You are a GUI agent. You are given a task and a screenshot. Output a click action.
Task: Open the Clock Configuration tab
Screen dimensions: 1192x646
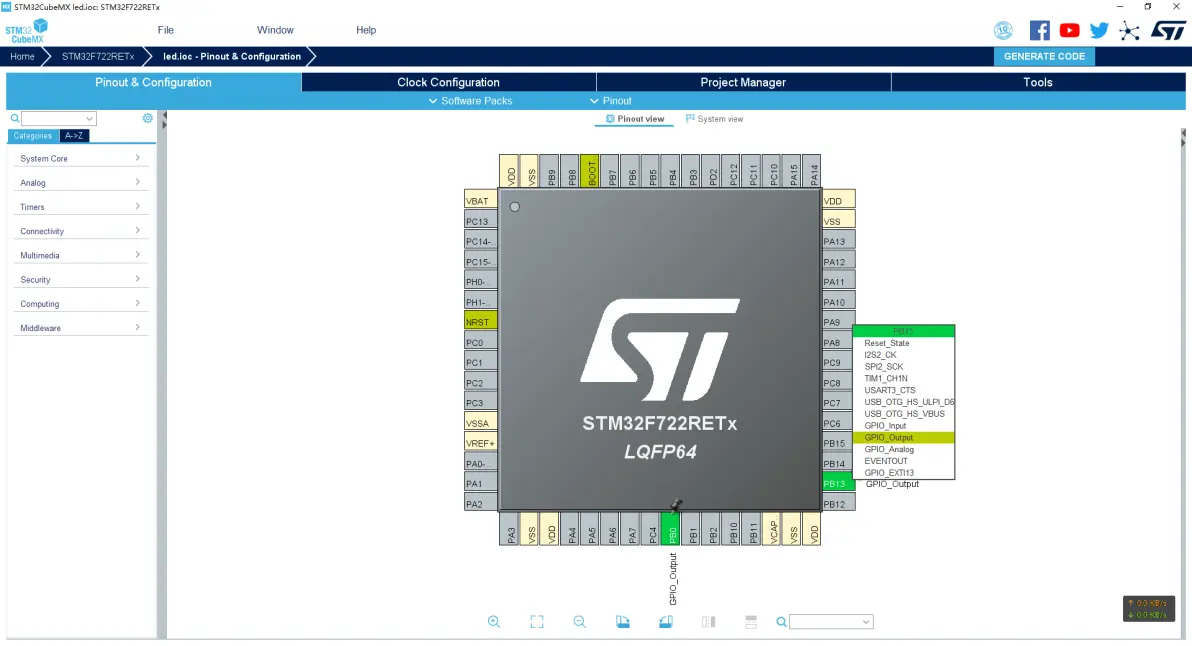point(448,82)
